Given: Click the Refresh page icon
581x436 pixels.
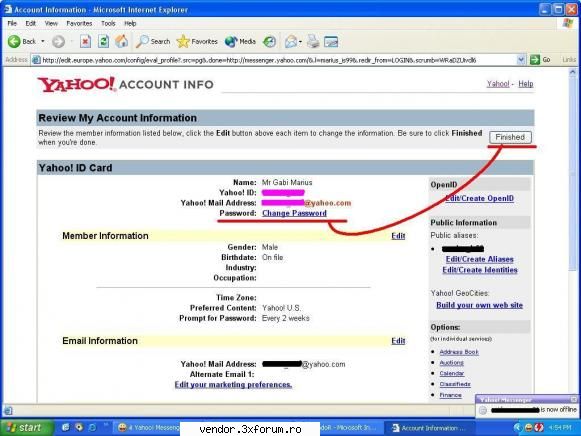Looking at the screenshot, I should (x=103, y=41).
